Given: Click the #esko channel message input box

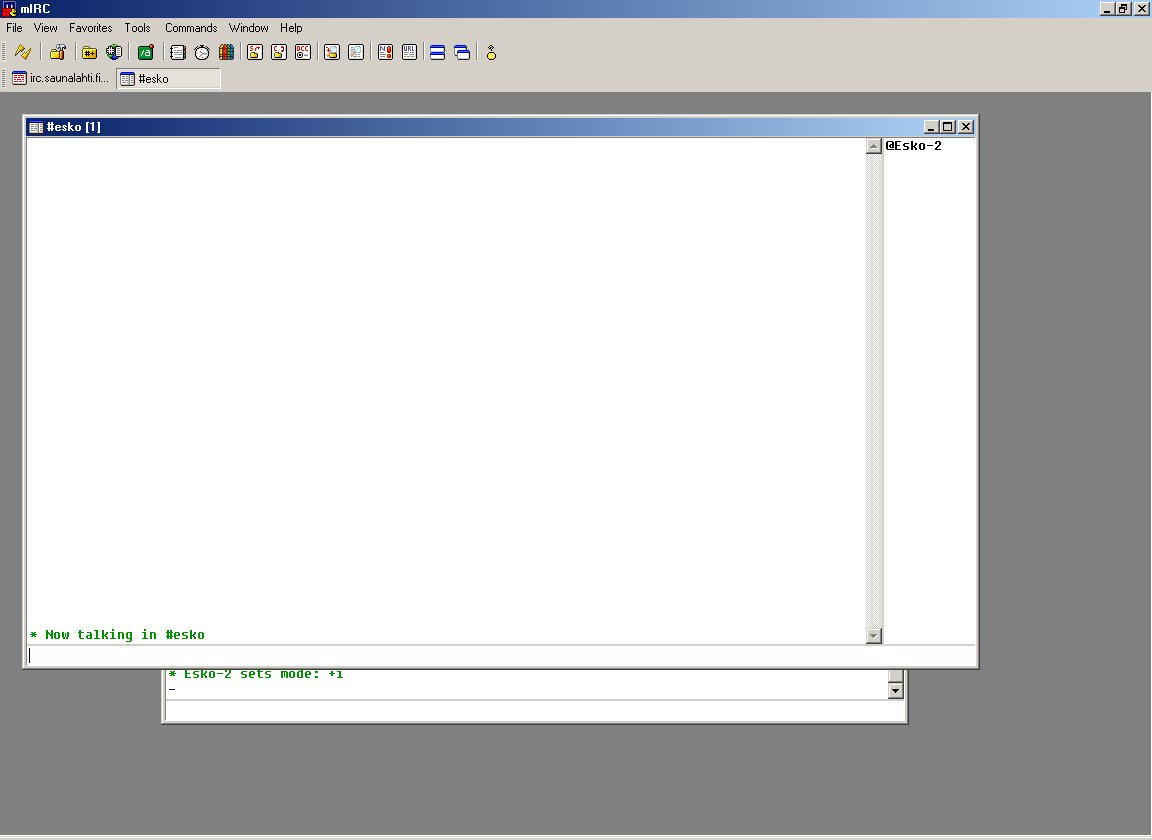Looking at the screenshot, I should click(x=501, y=655).
